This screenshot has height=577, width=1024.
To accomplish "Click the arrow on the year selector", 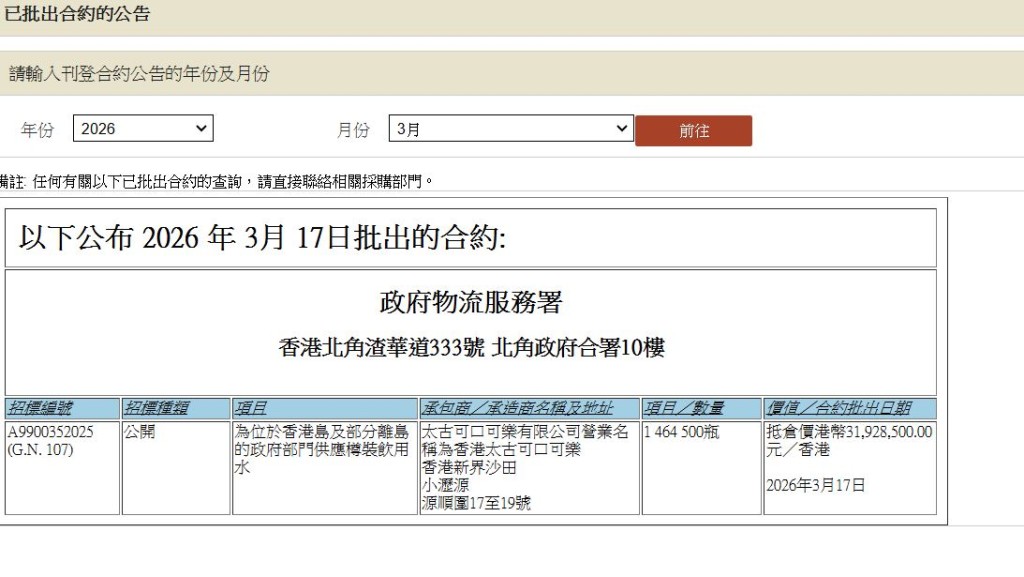I will [x=200, y=128].
